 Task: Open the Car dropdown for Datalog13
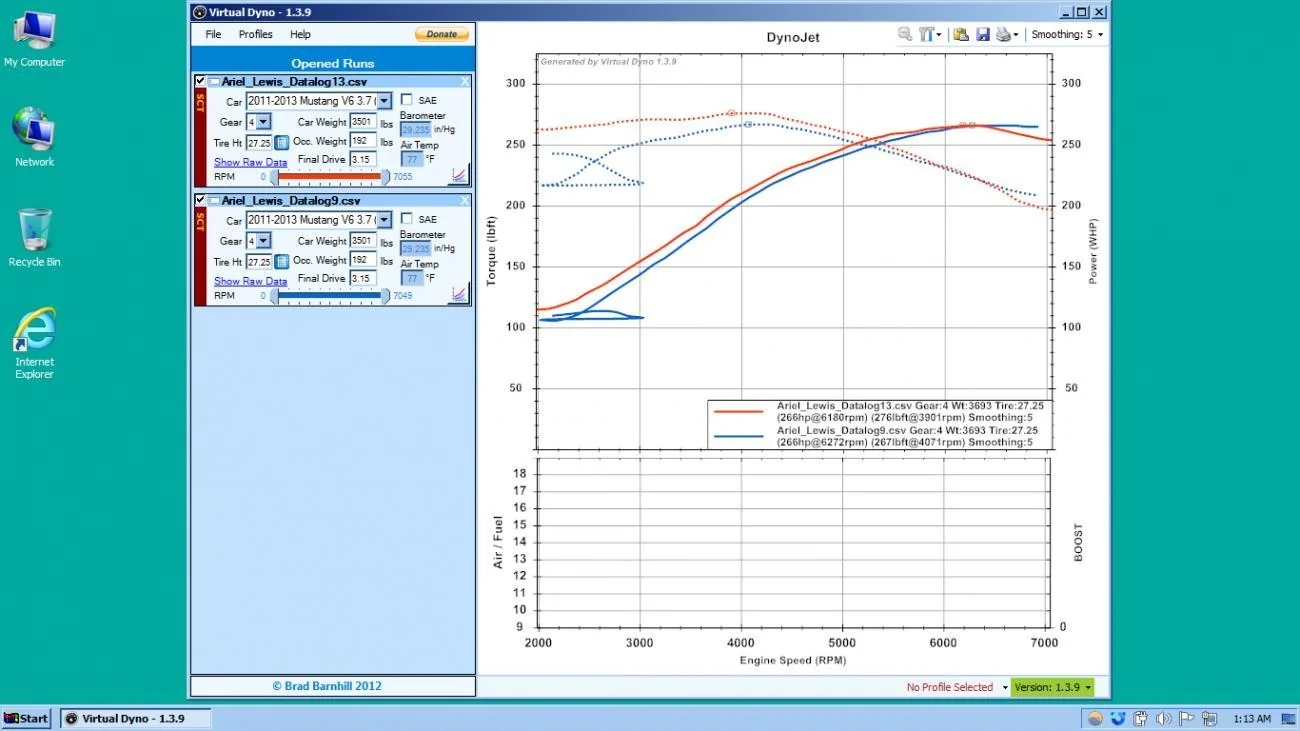(x=384, y=101)
